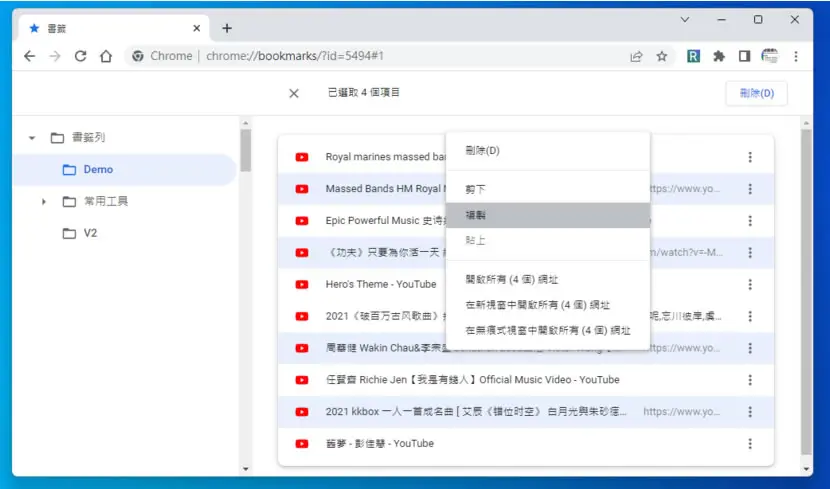Screen dimensions: 830x489
Task: Expand the 常用工具 folder
Action: click(x=44, y=202)
